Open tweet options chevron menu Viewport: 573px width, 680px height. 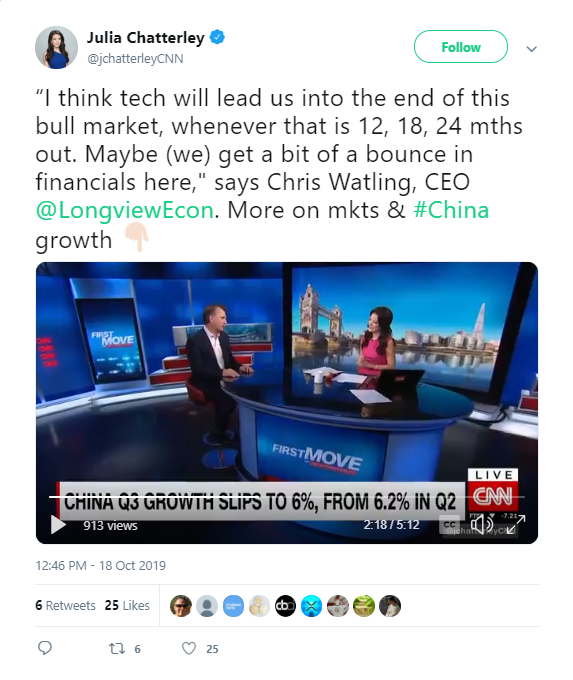coord(531,49)
